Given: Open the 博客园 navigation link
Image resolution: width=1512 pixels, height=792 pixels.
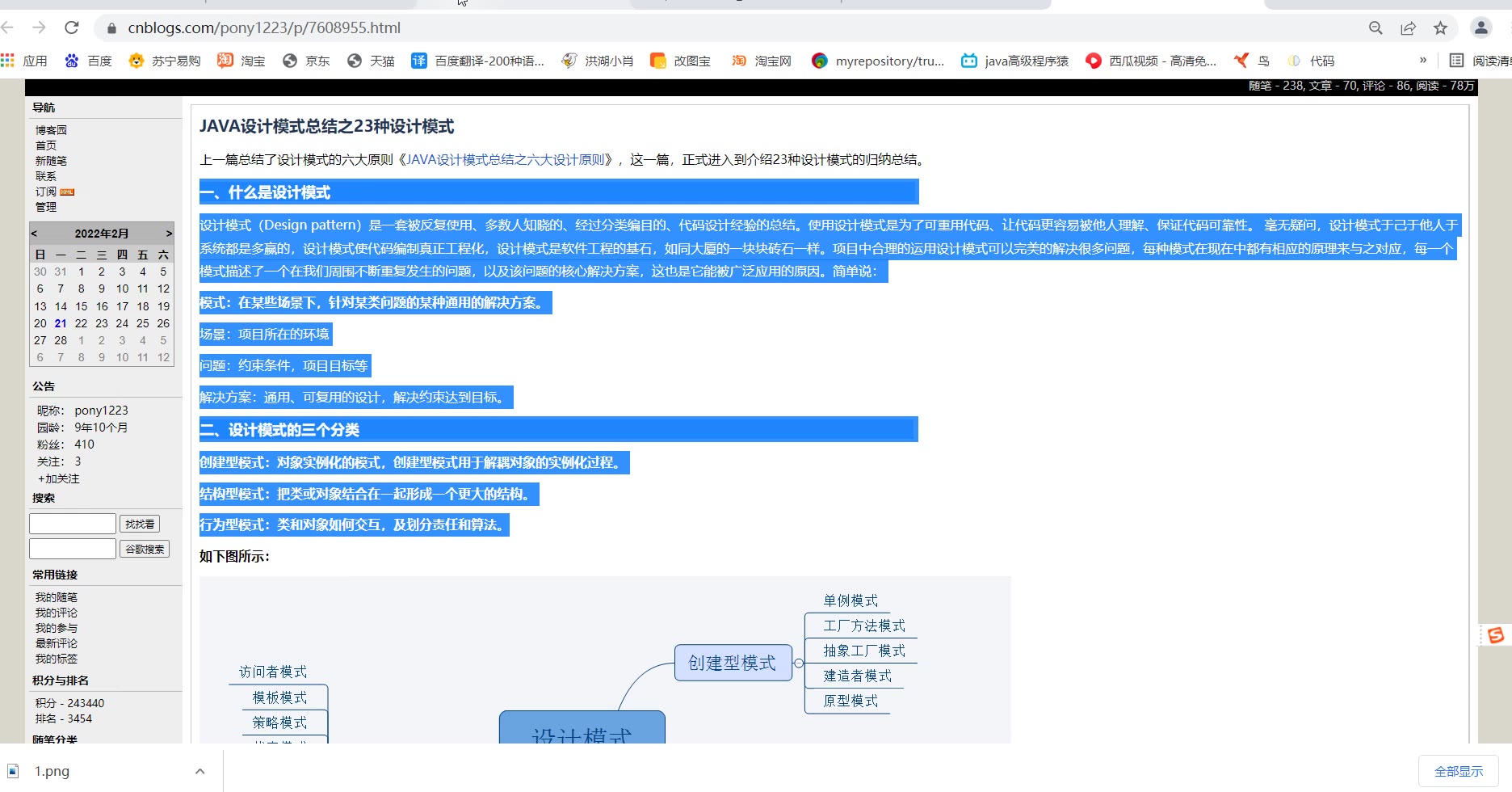Looking at the screenshot, I should pos(51,130).
